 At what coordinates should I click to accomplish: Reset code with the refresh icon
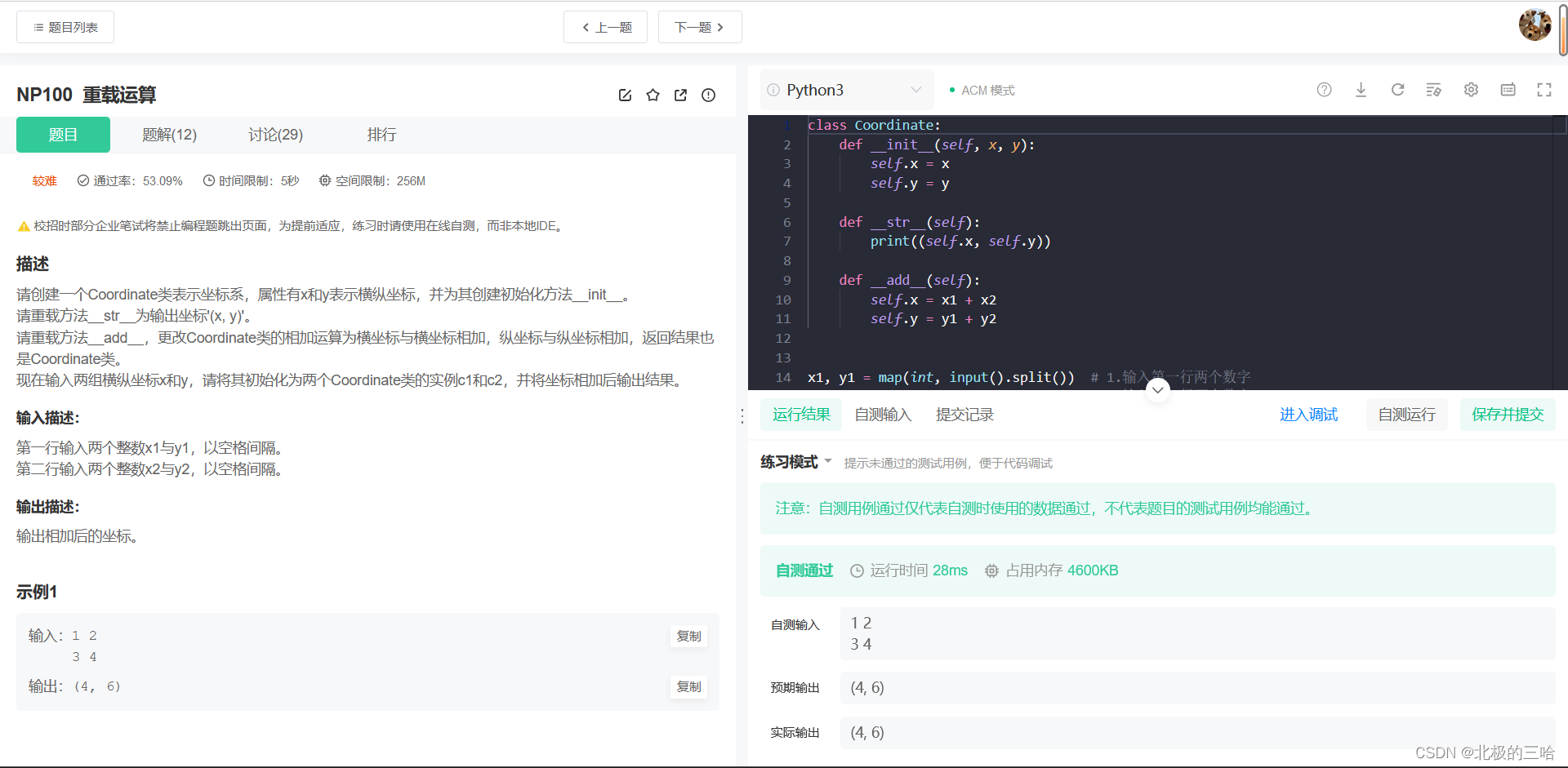point(1397,90)
